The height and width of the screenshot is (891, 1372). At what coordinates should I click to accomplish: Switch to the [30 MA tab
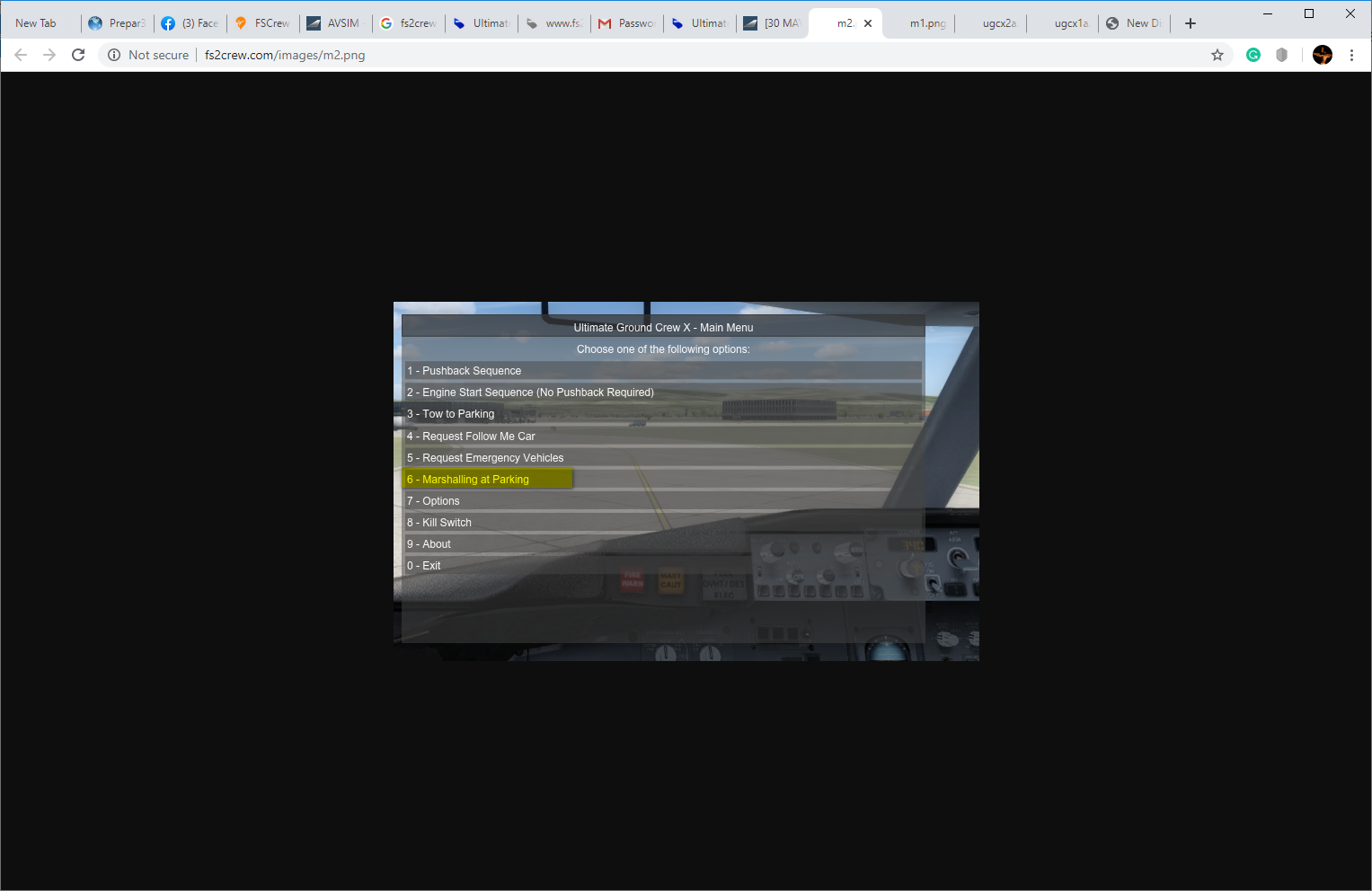773,23
